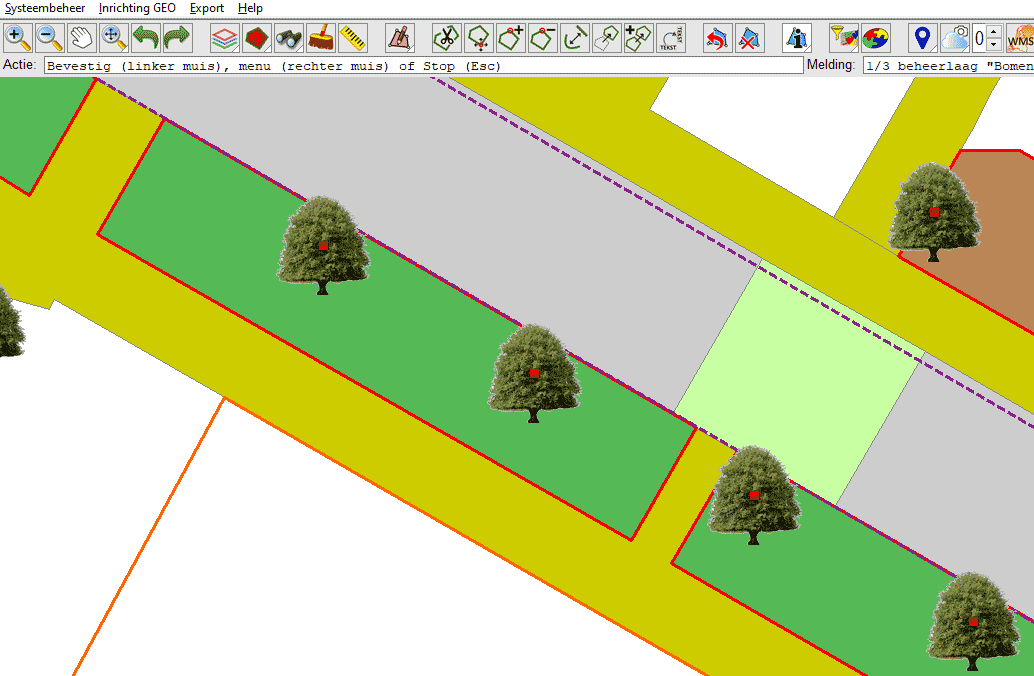Click the red polygon tool icon

point(257,38)
